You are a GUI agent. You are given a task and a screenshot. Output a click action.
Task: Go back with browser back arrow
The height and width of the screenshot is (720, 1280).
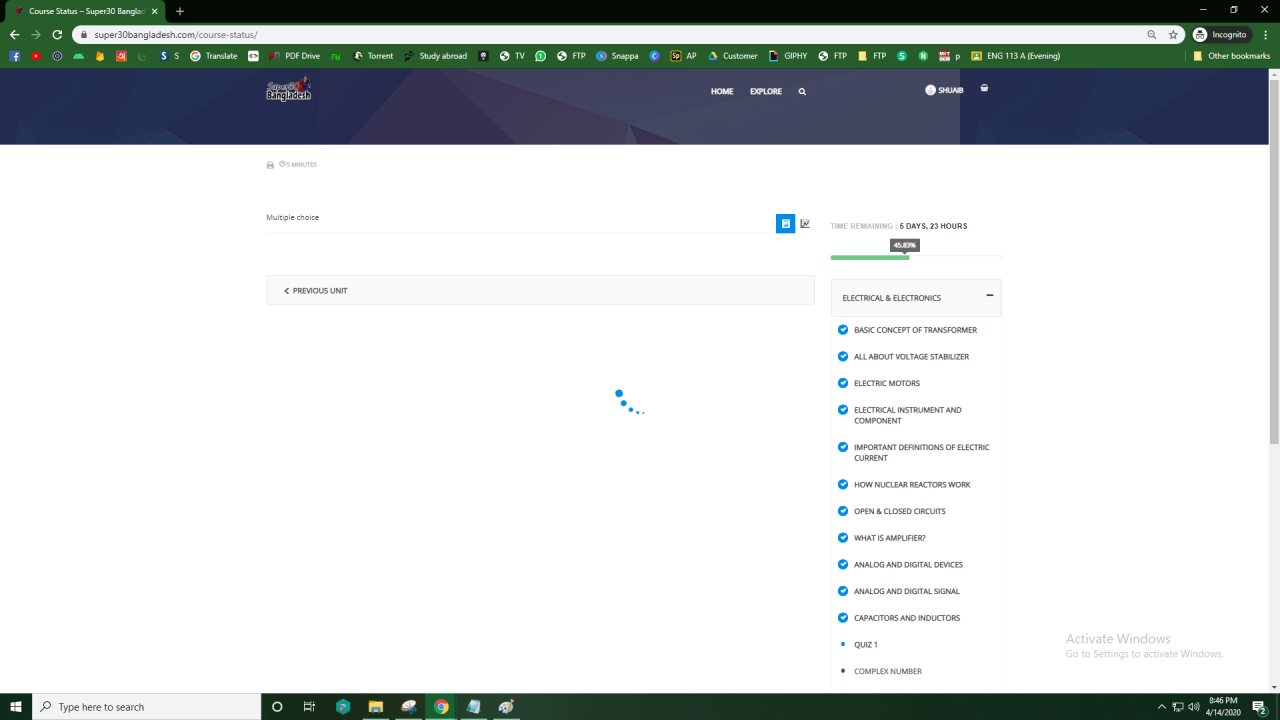point(14,34)
